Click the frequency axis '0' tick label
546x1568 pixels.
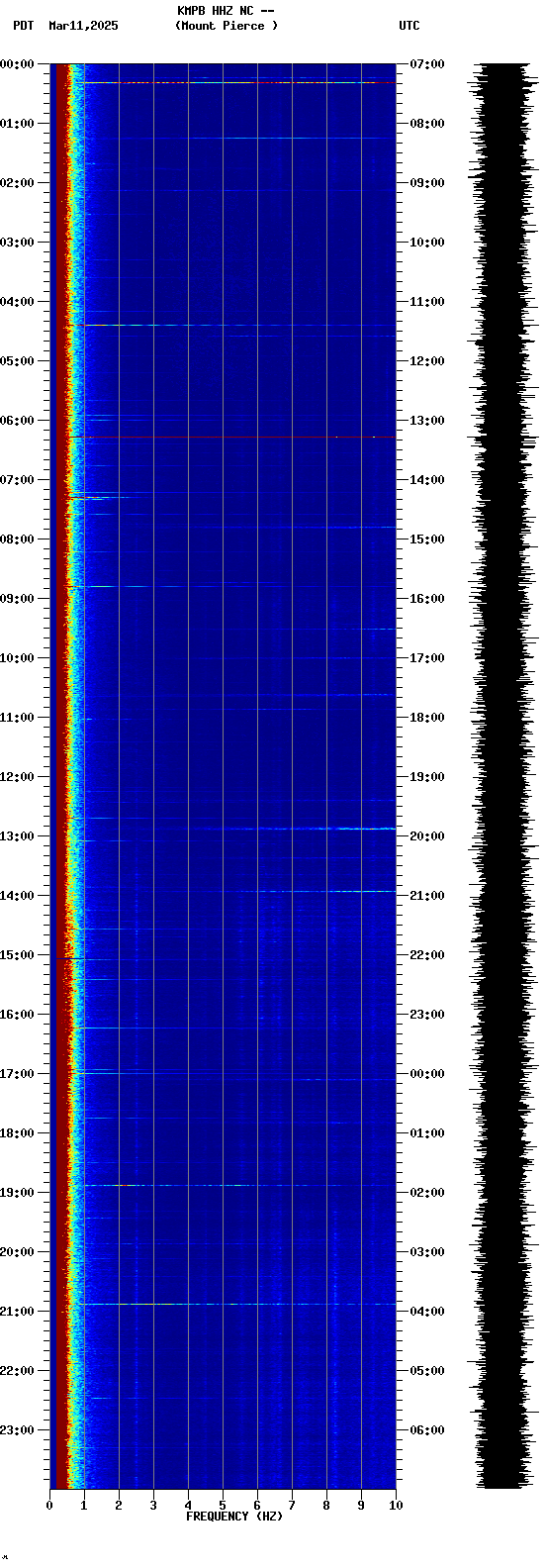tap(49, 1506)
